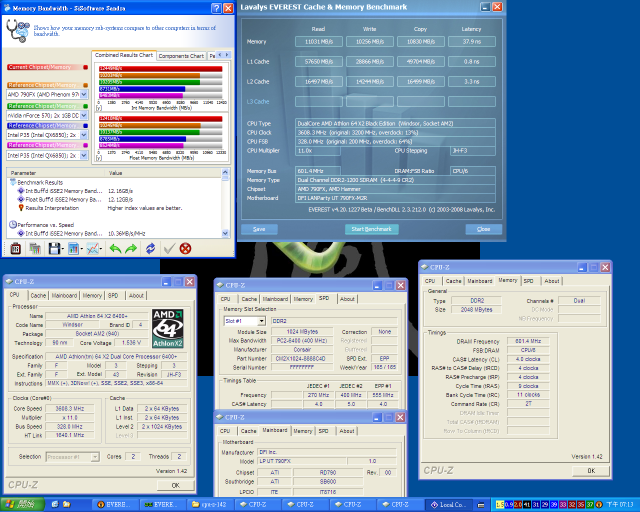
Task: Open the Slot #1 memory slot dropdown in CPU-Z
Action: pos(261,321)
